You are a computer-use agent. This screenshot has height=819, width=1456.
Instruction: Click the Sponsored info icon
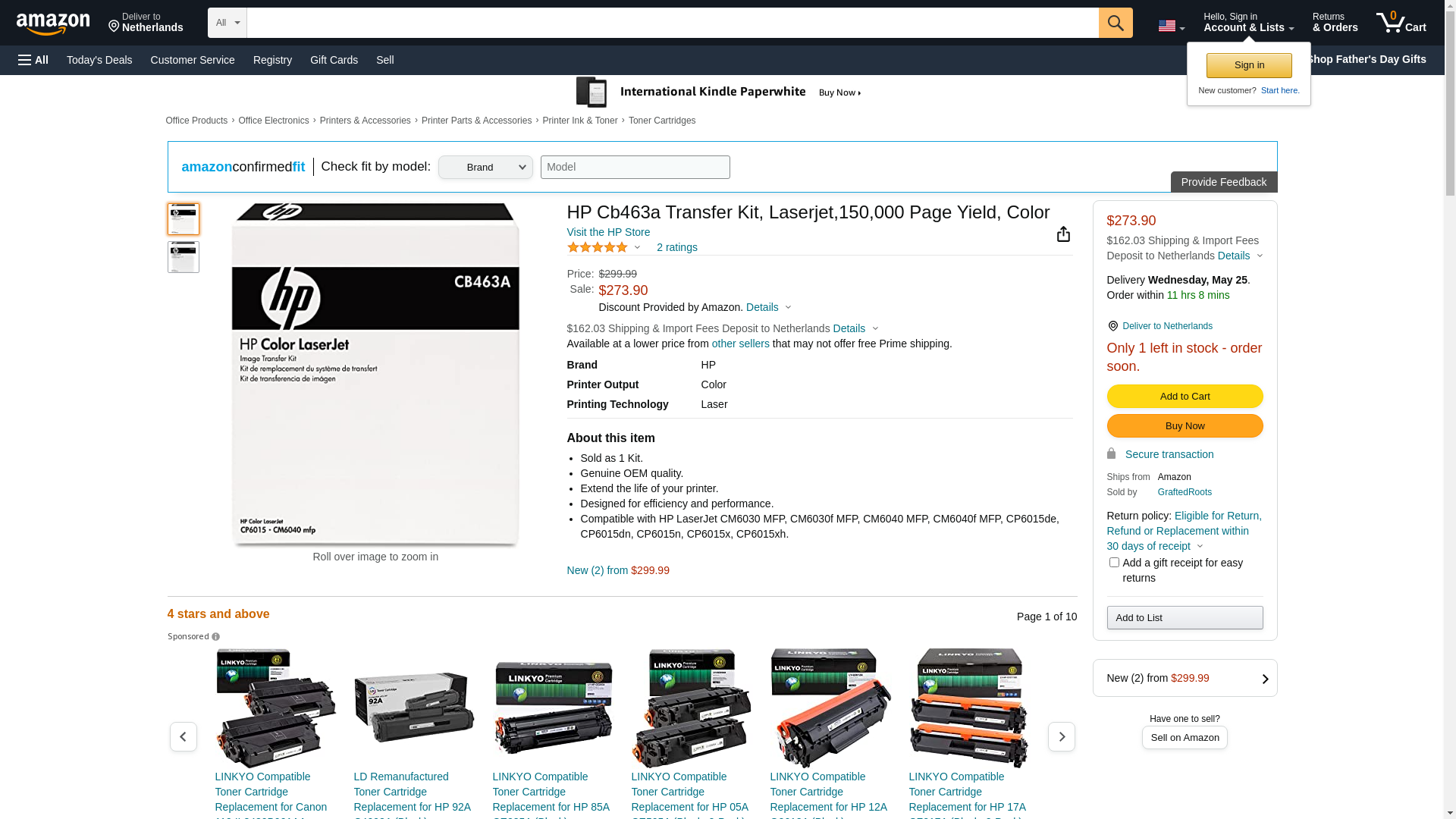coord(216,637)
